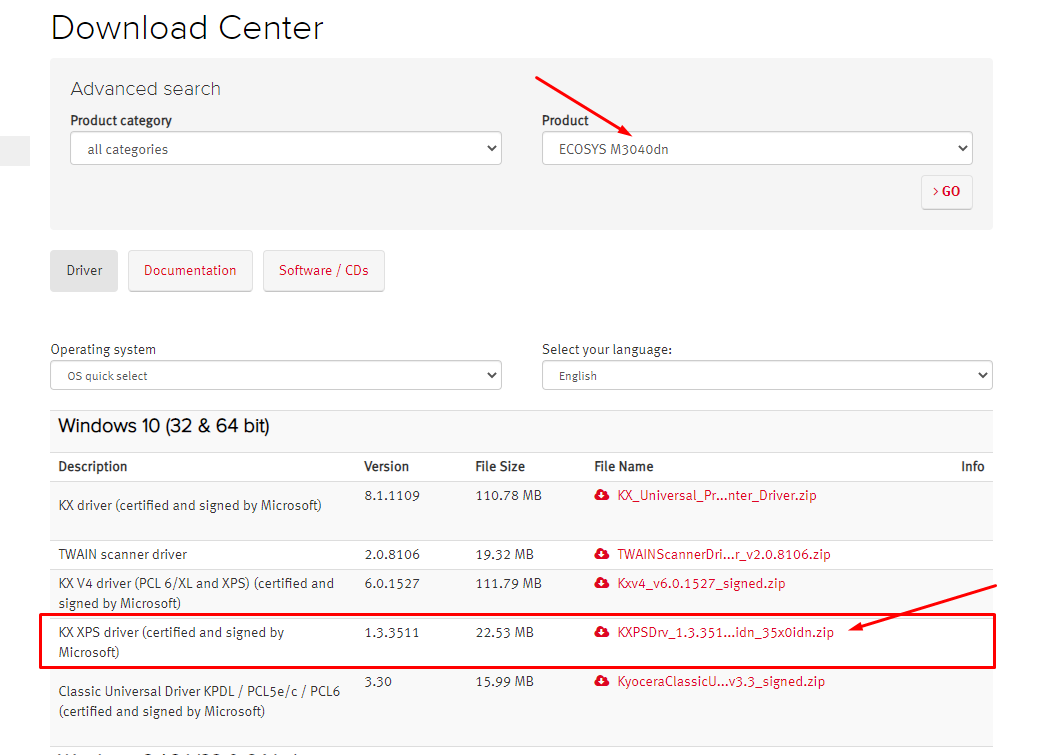Click download icon beside TWAIN scanner driver file
The height and width of the screenshot is (755, 1053).
602,554
